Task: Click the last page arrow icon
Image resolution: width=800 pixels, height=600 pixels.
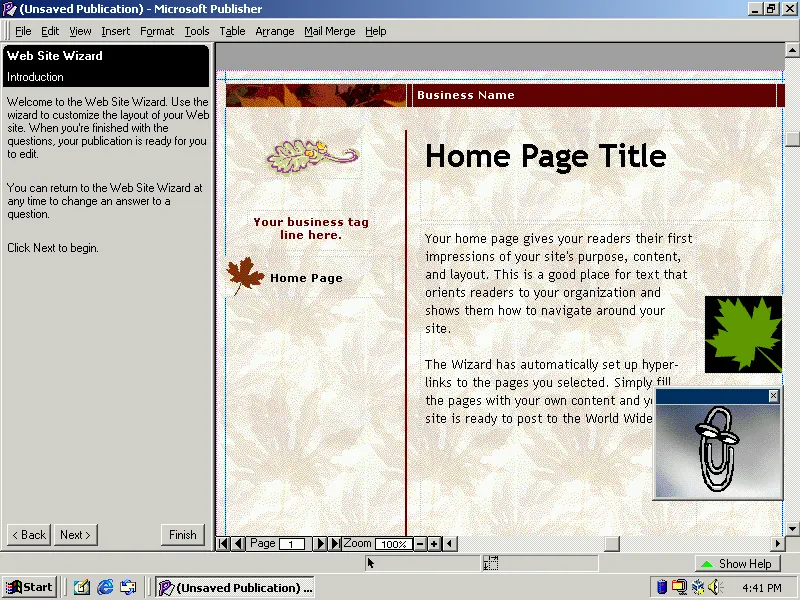Action: click(335, 544)
